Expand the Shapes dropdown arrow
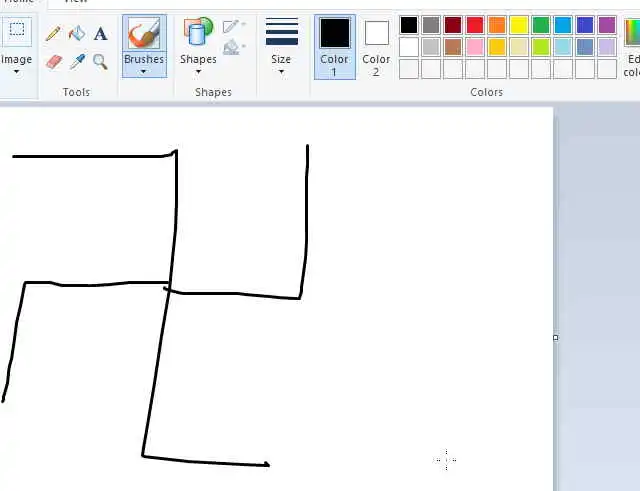Image resolution: width=640 pixels, height=491 pixels. pyautogui.click(x=198, y=72)
